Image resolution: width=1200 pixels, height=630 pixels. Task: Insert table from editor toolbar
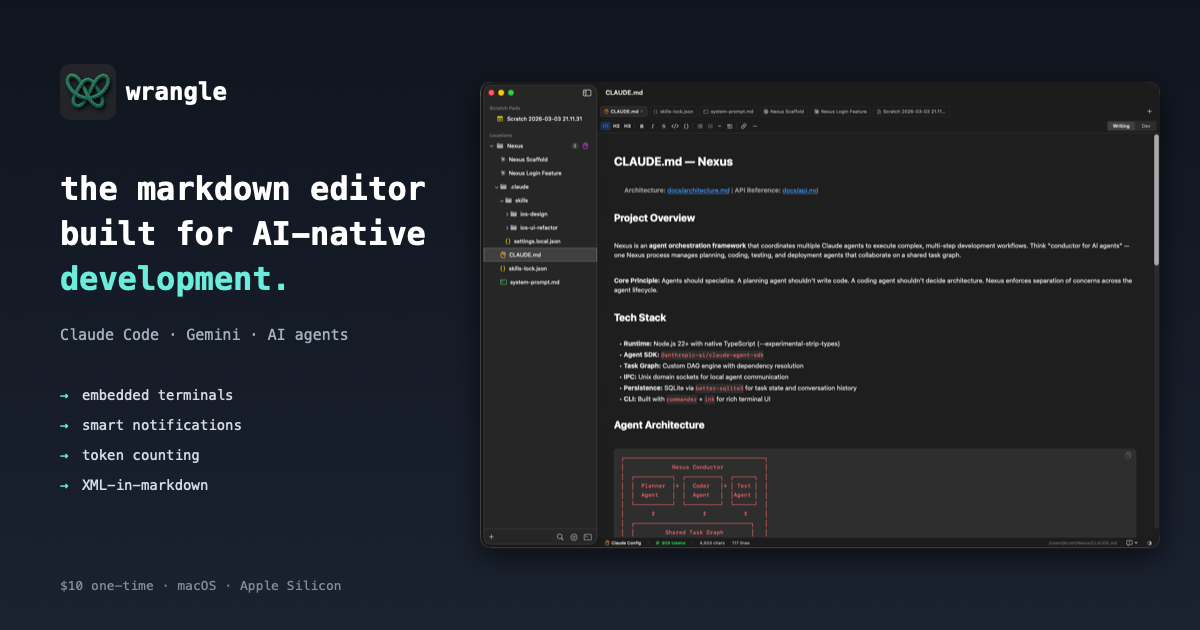coord(730,126)
